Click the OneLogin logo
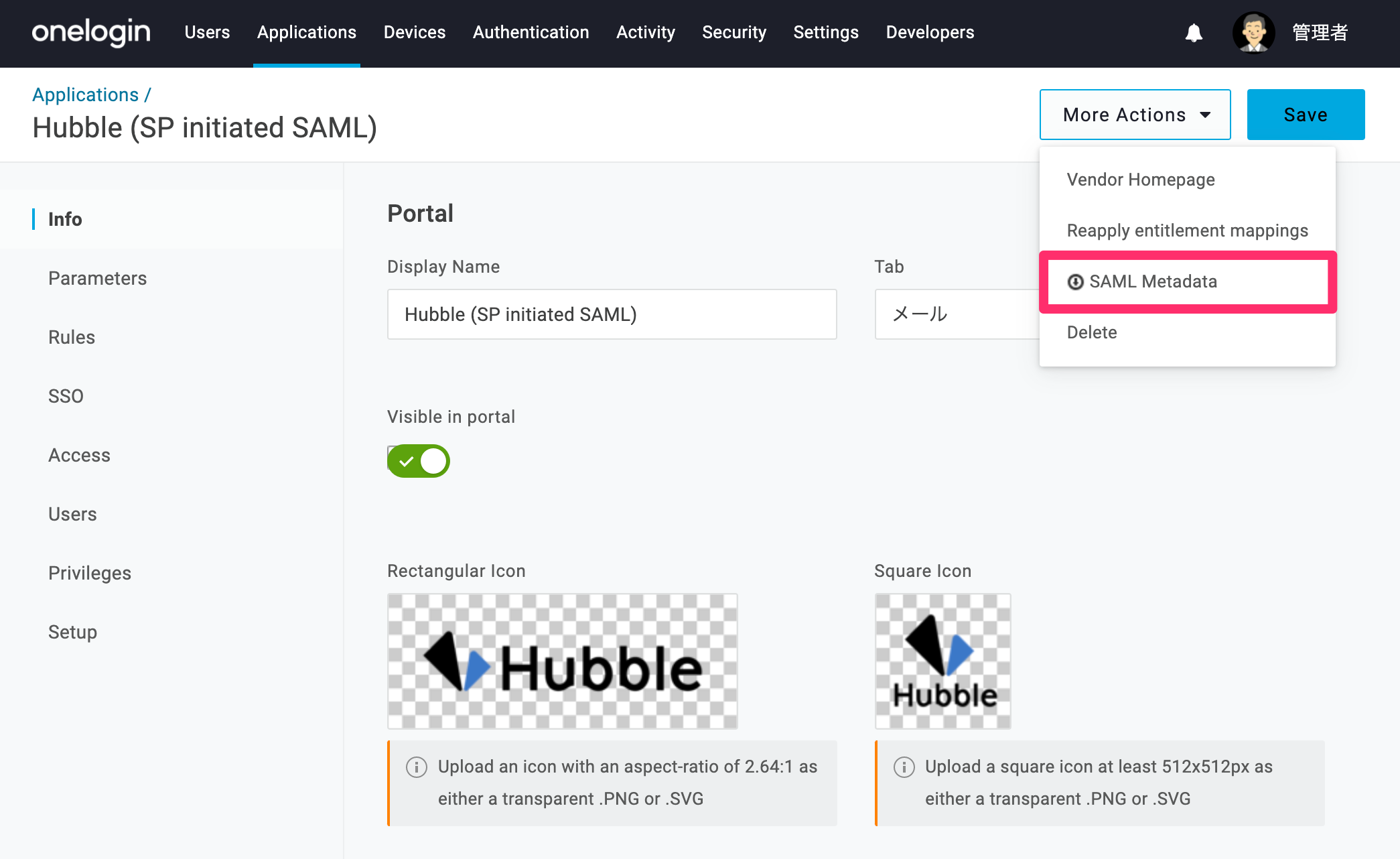Image resolution: width=1400 pixels, height=859 pixels. pos(91,32)
